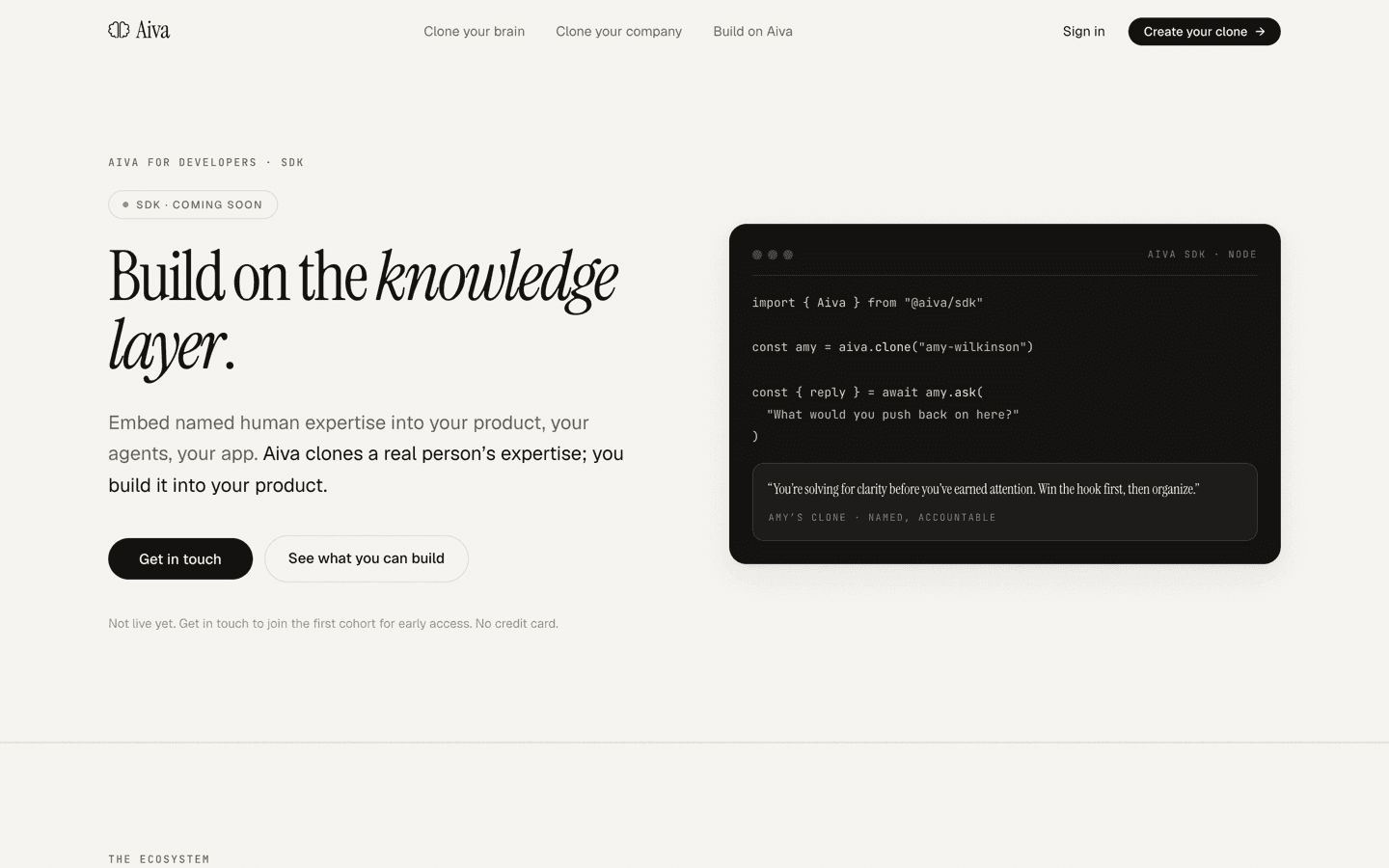The image size is (1389, 868).
Task: Click the Aiva brain logo icon
Action: click(119, 30)
